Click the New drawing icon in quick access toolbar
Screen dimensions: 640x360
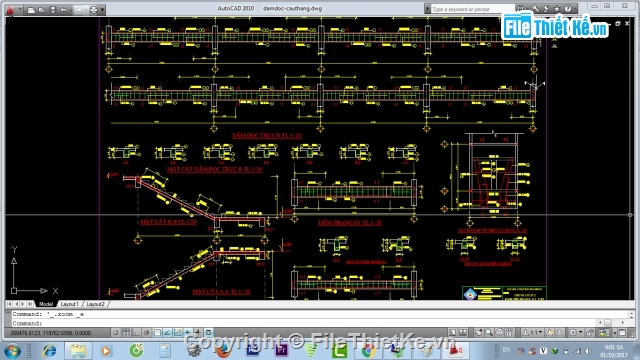coord(31,10)
